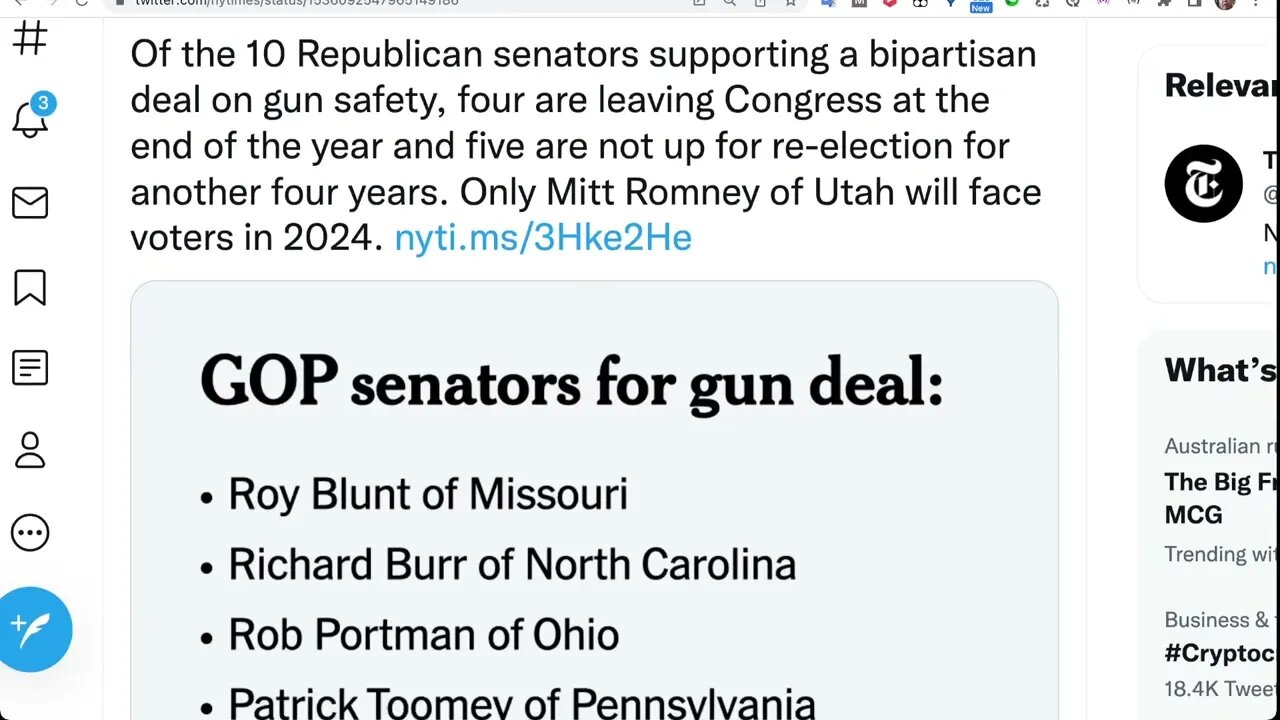Viewport: 1280px width, 720px height.
Task: Bookmark this page with star icon
Action: click(790, 3)
